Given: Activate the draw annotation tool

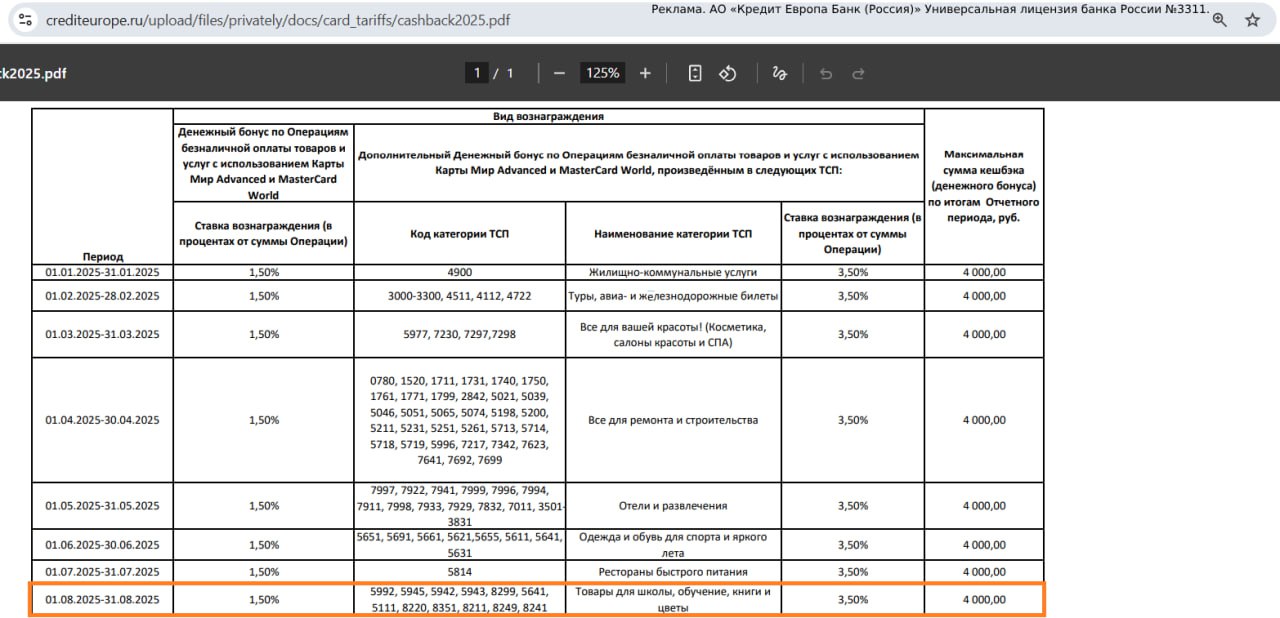Looking at the screenshot, I should 780,73.
